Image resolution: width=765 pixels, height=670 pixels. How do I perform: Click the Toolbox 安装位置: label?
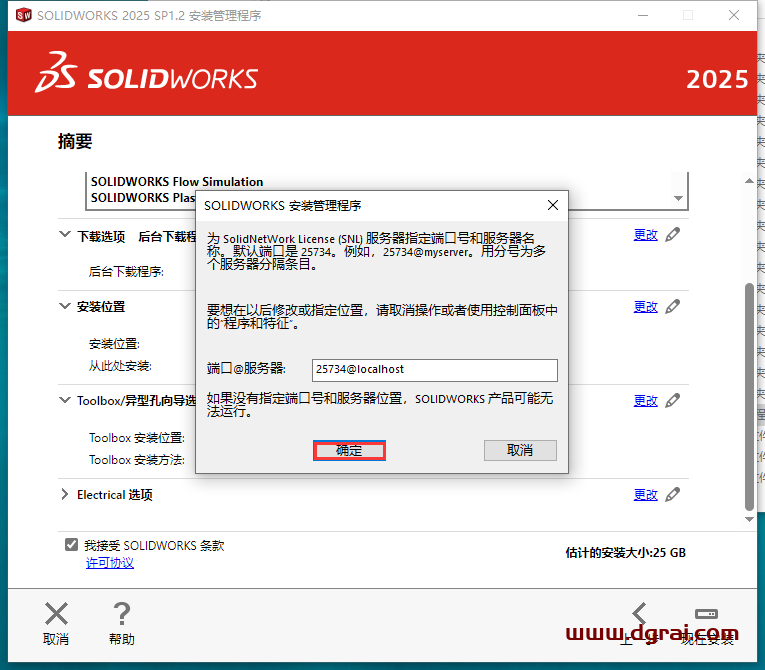137,438
